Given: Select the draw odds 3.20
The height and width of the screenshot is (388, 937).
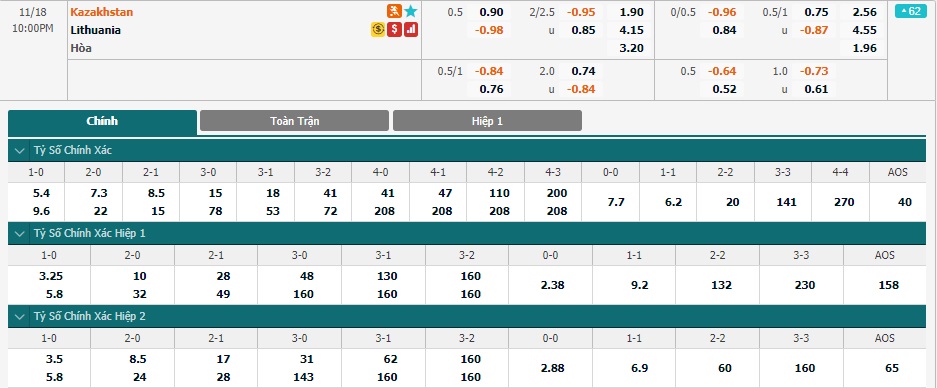Looking at the screenshot, I should tap(632, 48).
